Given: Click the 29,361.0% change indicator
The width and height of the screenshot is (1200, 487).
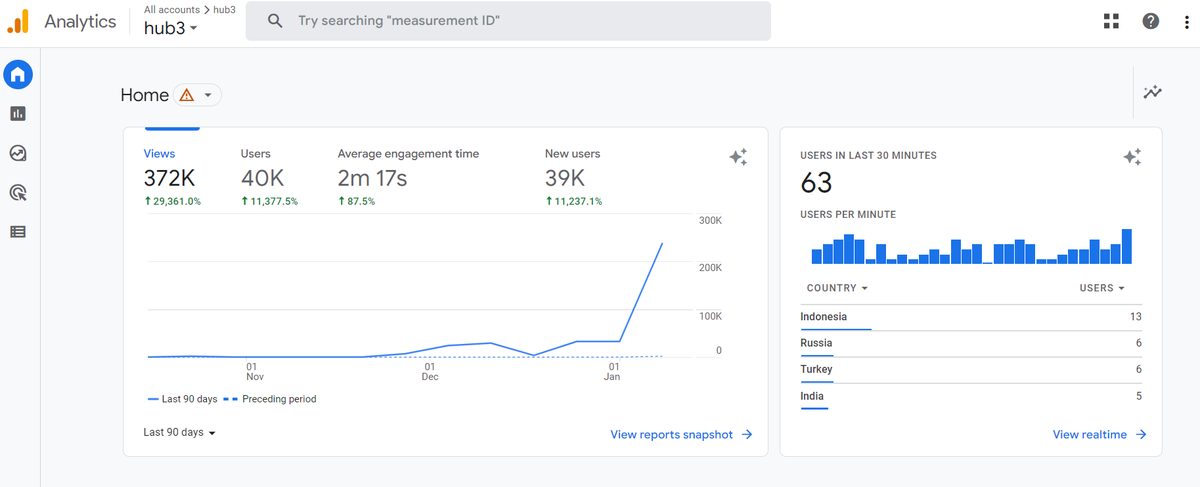Looking at the screenshot, I should (x=172, y=202).
